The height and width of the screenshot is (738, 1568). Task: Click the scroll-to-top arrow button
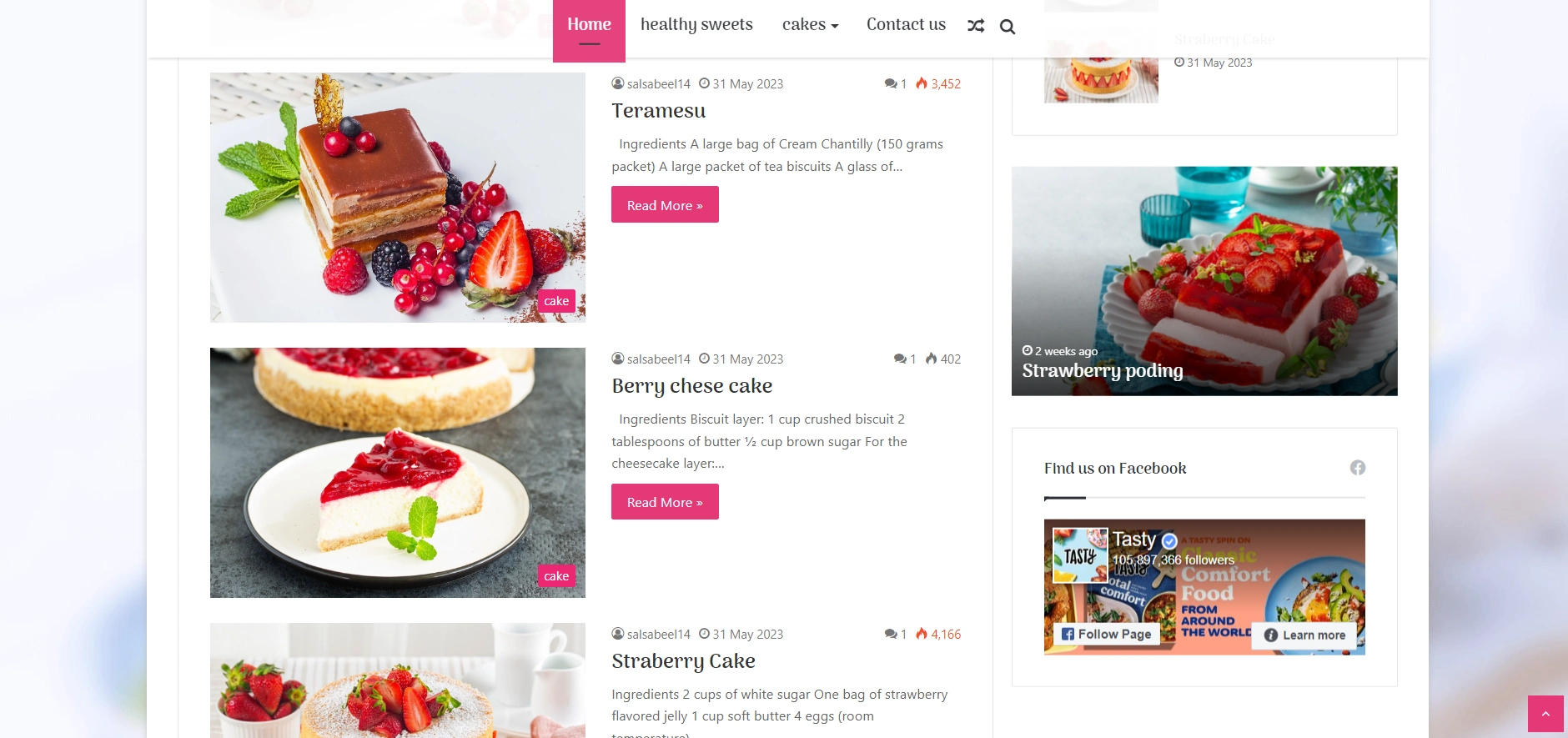pyautogui.click(x=1545, y=714)
